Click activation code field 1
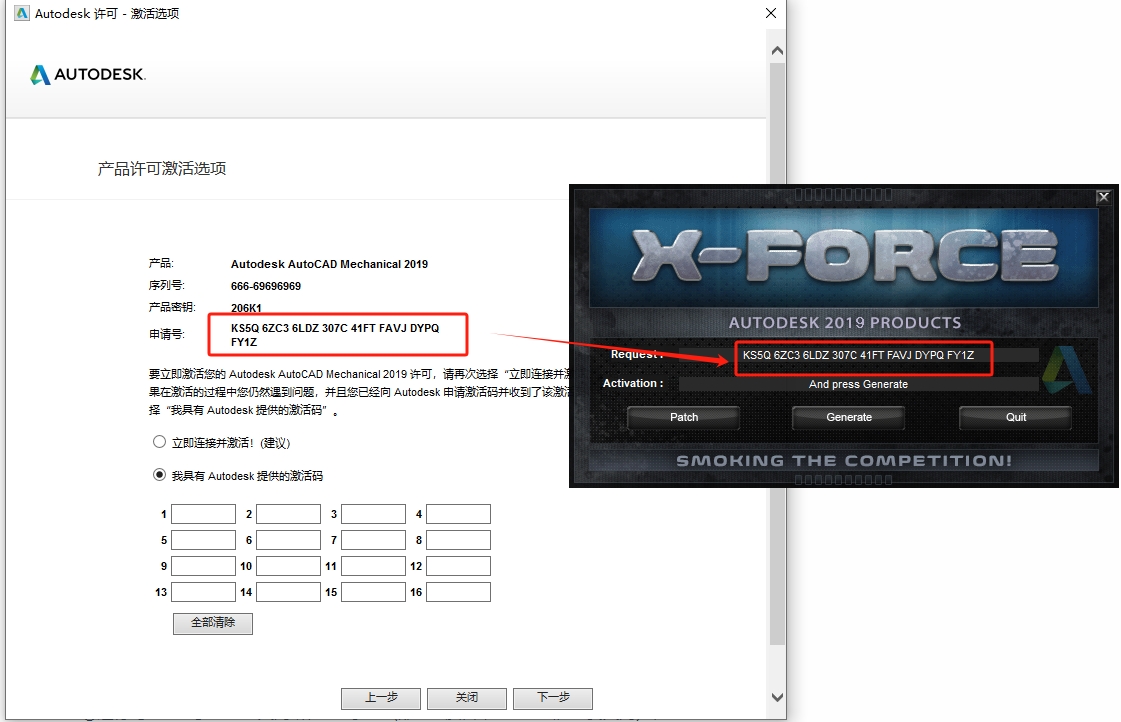The width and height of the screenshot is (1121, 722). (x=204, y=514)
